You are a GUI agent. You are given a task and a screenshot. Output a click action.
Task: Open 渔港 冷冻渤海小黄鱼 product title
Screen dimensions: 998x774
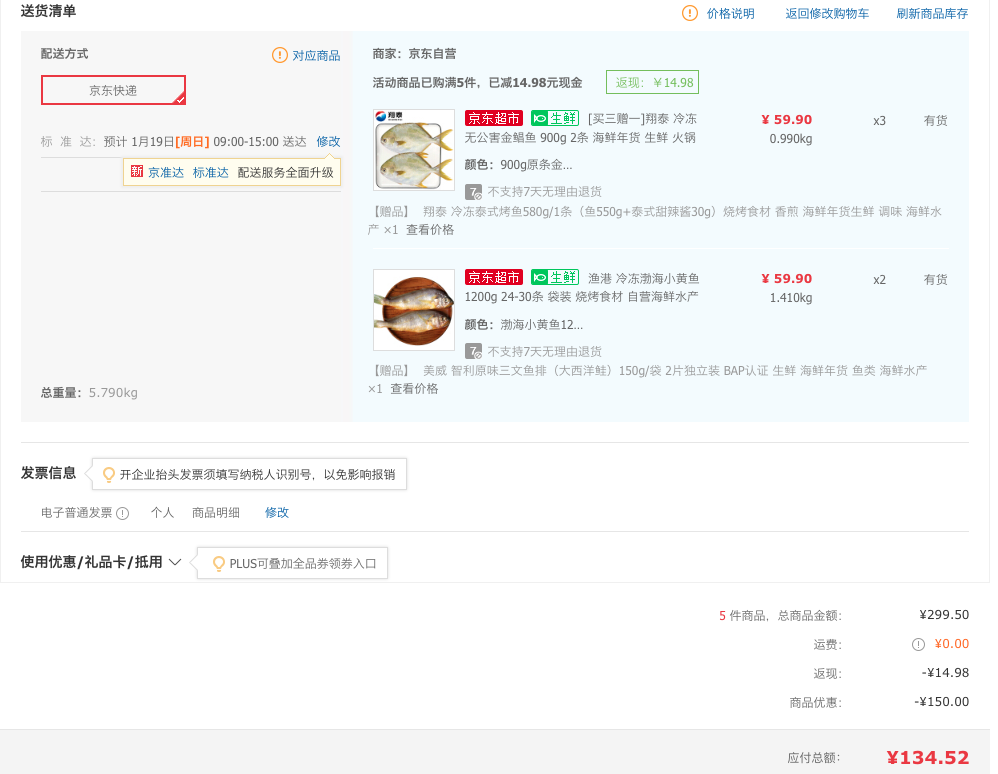(582, 288)
